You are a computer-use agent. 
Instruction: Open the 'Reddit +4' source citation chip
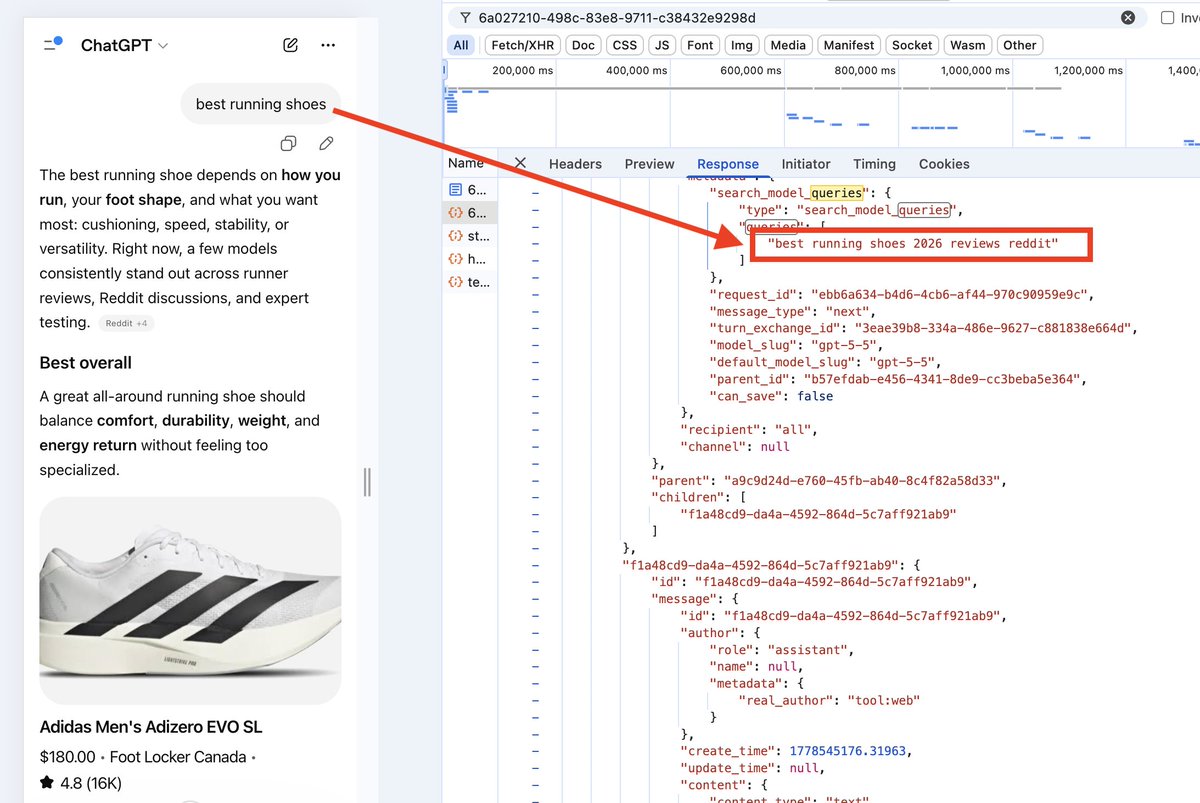point(127,323)
